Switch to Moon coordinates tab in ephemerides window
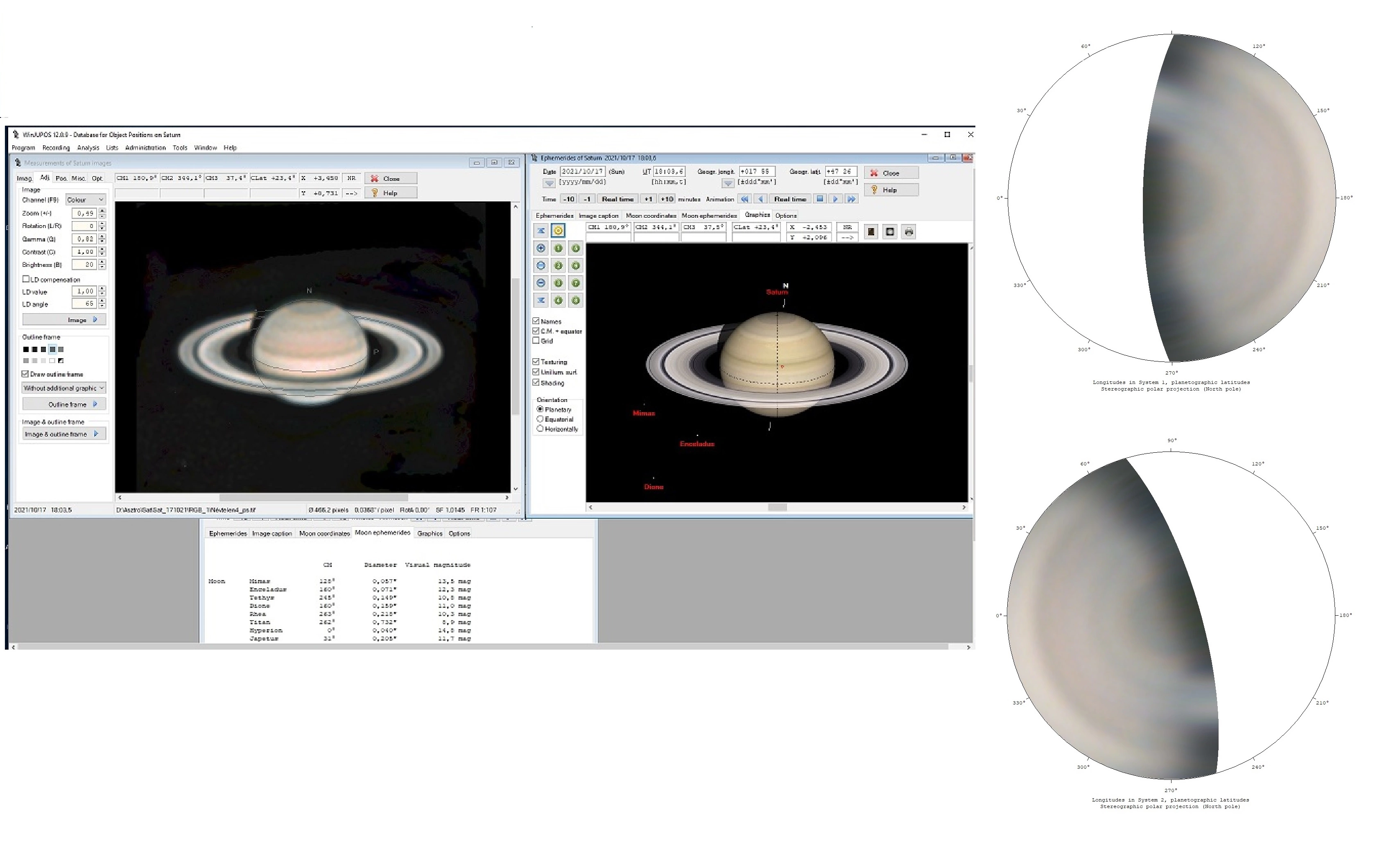 (x=651, y=216)
